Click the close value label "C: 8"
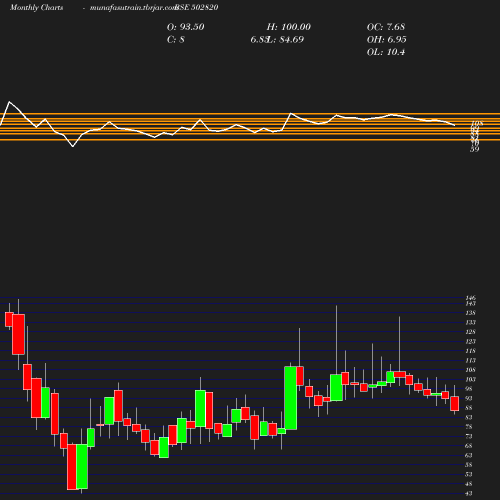500x500 pixels. (176, 40)
